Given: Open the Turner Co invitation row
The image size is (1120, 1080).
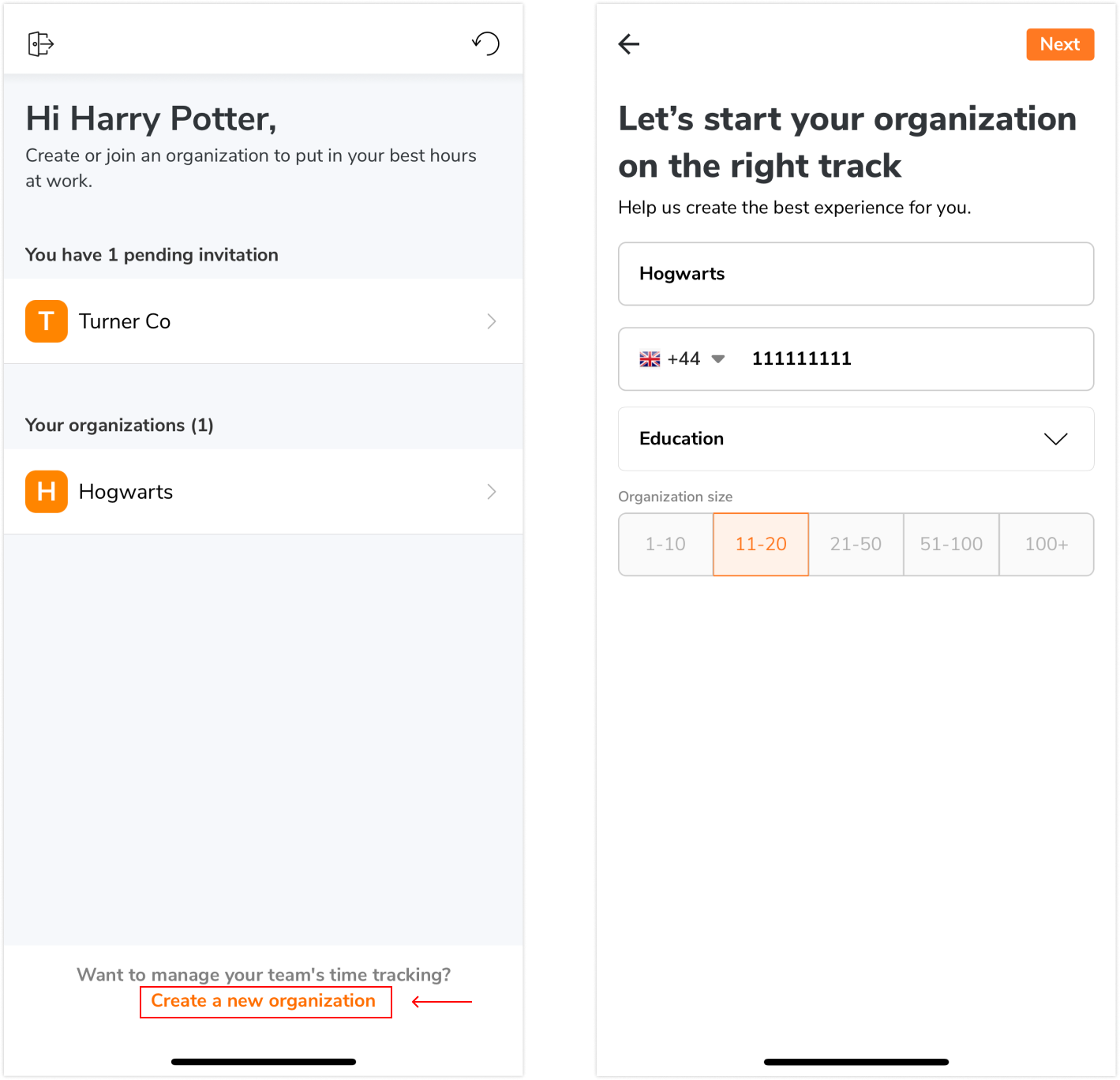Looking at the screenshot, I should (x=264, y=321).
